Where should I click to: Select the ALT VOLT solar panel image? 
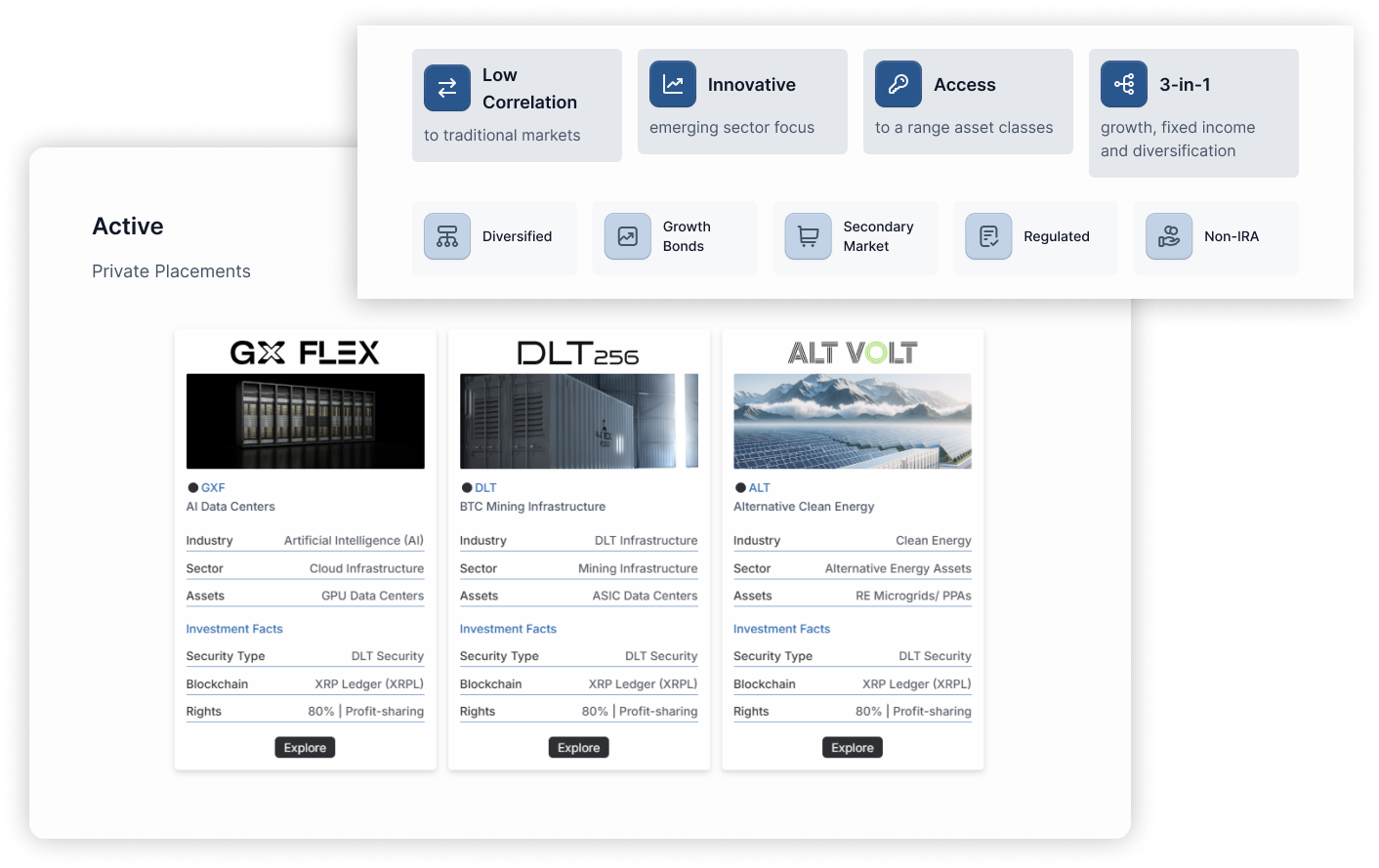click(x=853, y=421)
